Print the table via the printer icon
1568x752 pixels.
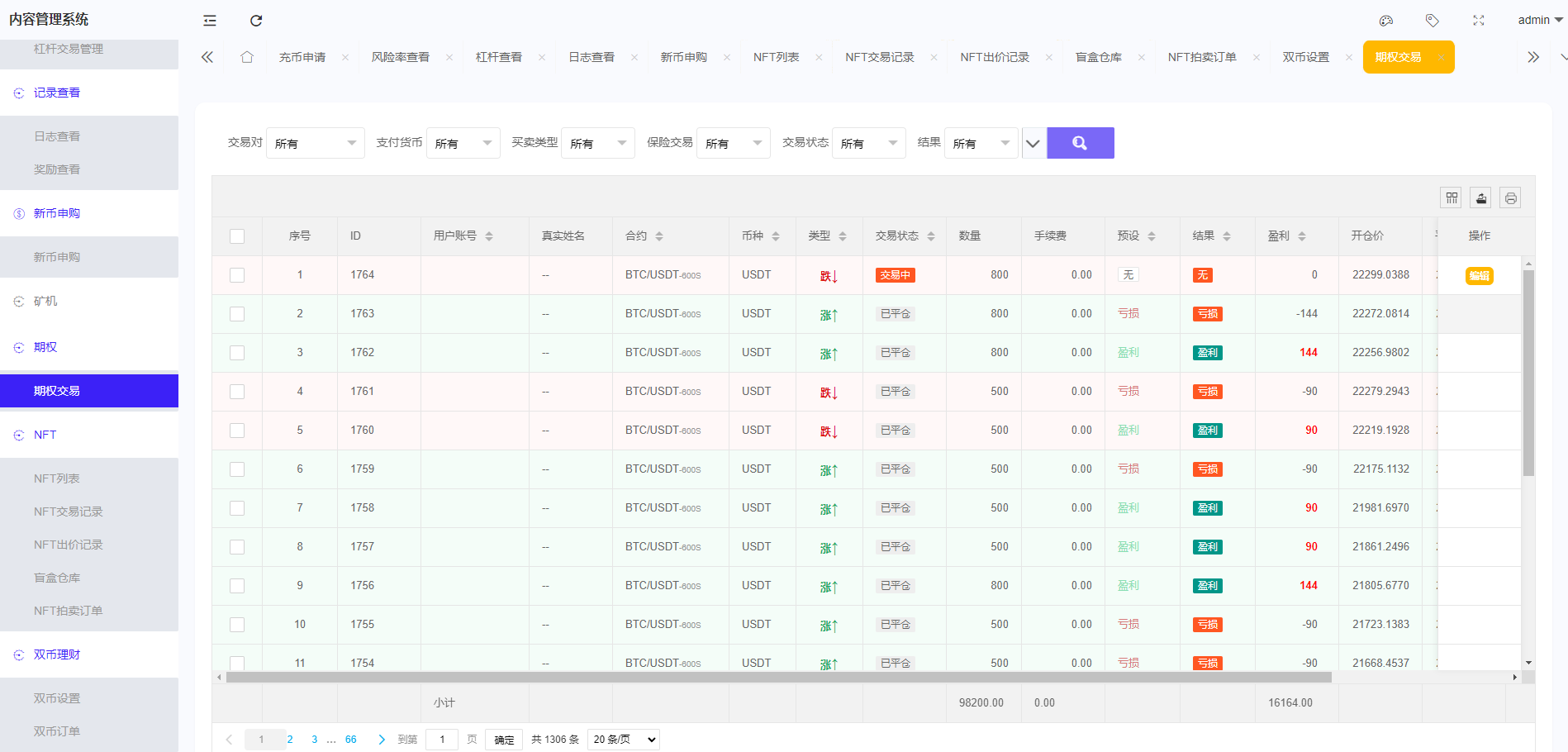(1510, 198)
